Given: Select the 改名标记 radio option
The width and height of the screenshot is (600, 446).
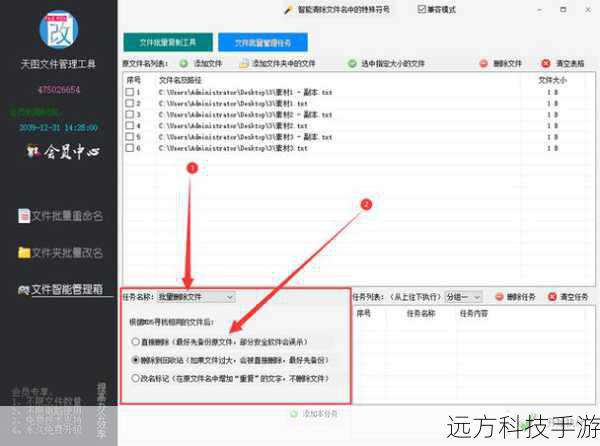Looking at the screenshot, I should pos(135,378).
